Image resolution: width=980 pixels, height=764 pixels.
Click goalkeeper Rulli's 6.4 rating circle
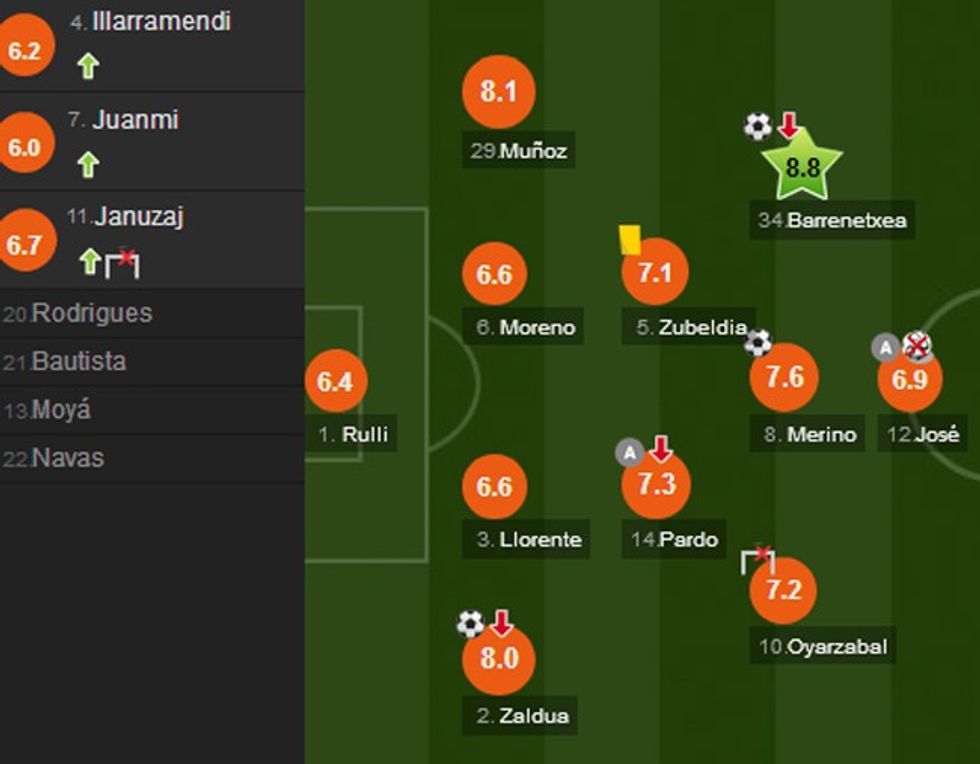click(x=335, y=381)
